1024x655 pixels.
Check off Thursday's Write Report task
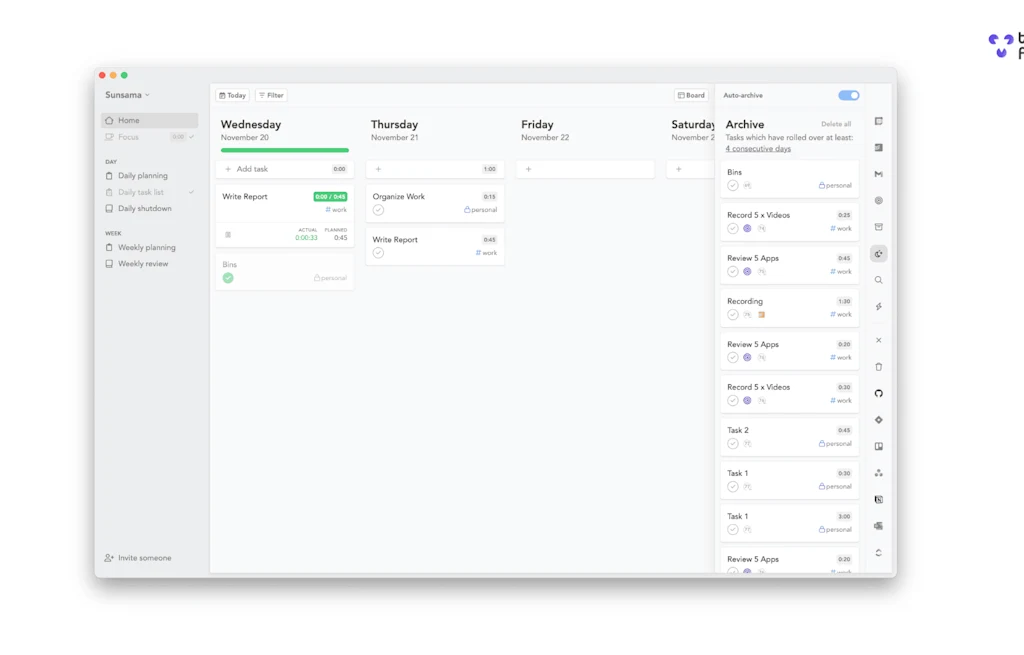coord(378,253)
